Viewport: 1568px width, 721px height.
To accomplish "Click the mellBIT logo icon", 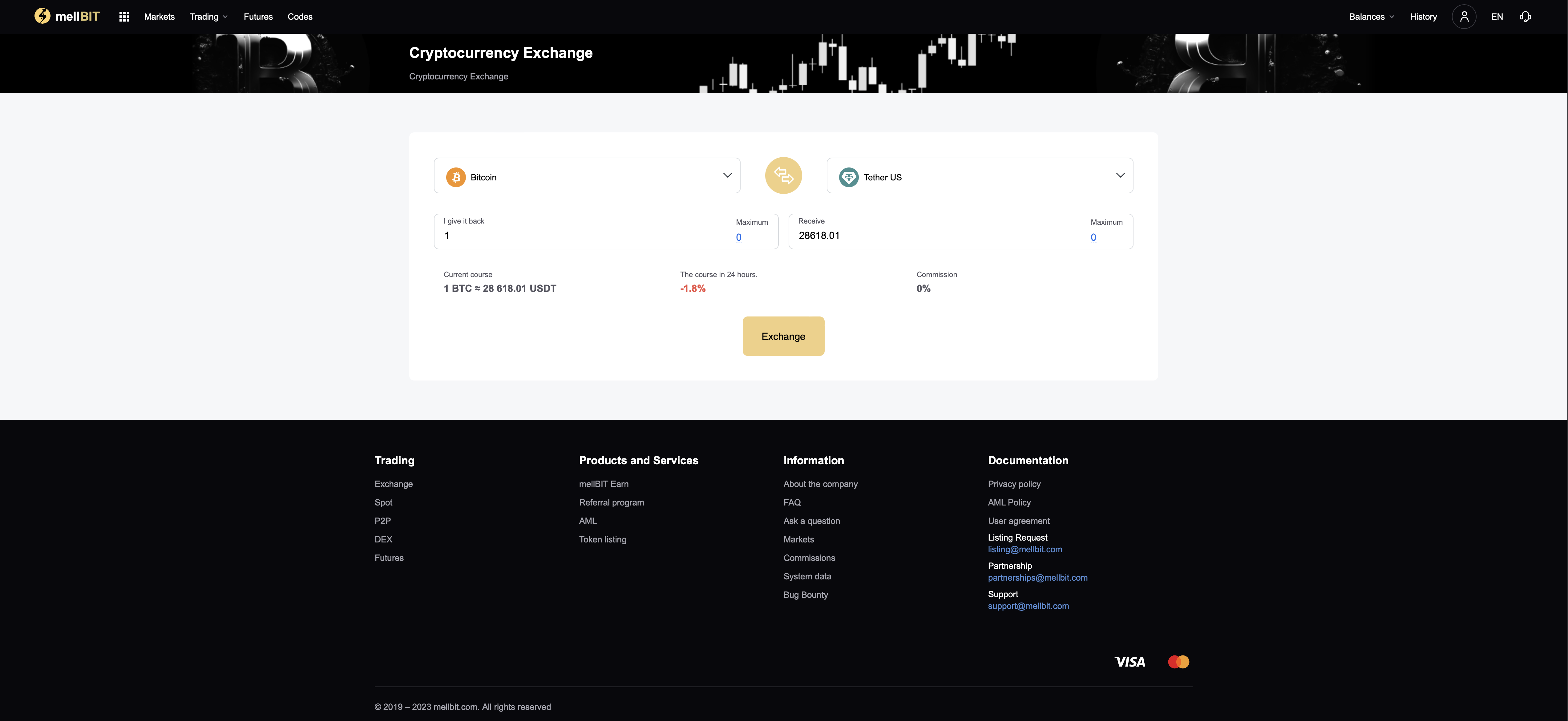I will click(42, 16).
